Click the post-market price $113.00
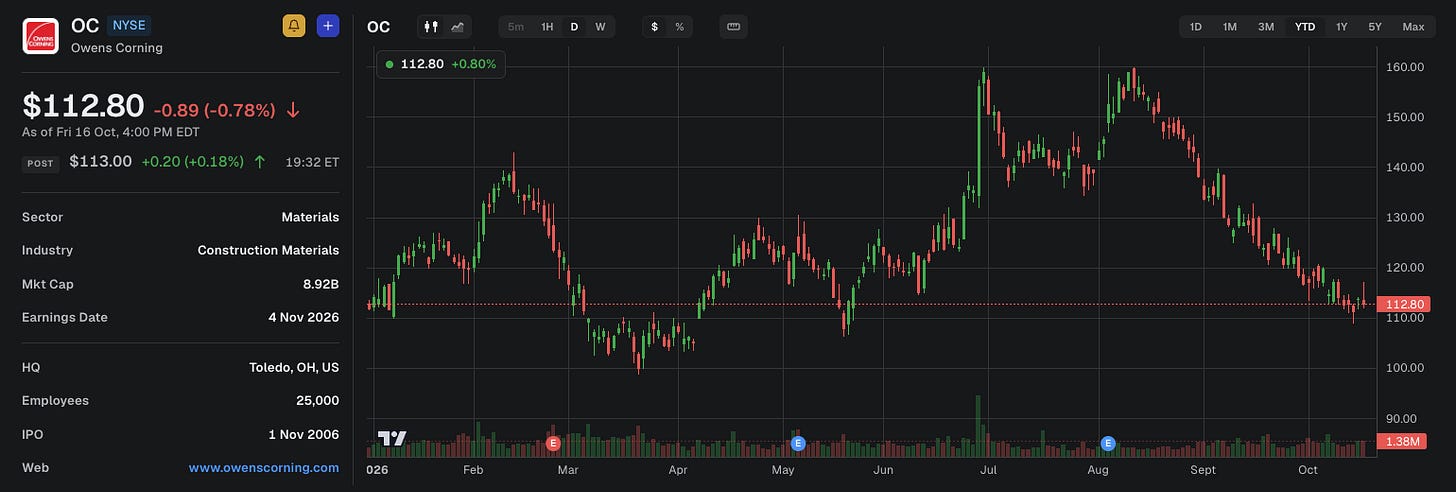The image size is (1456, 492). 100,161
